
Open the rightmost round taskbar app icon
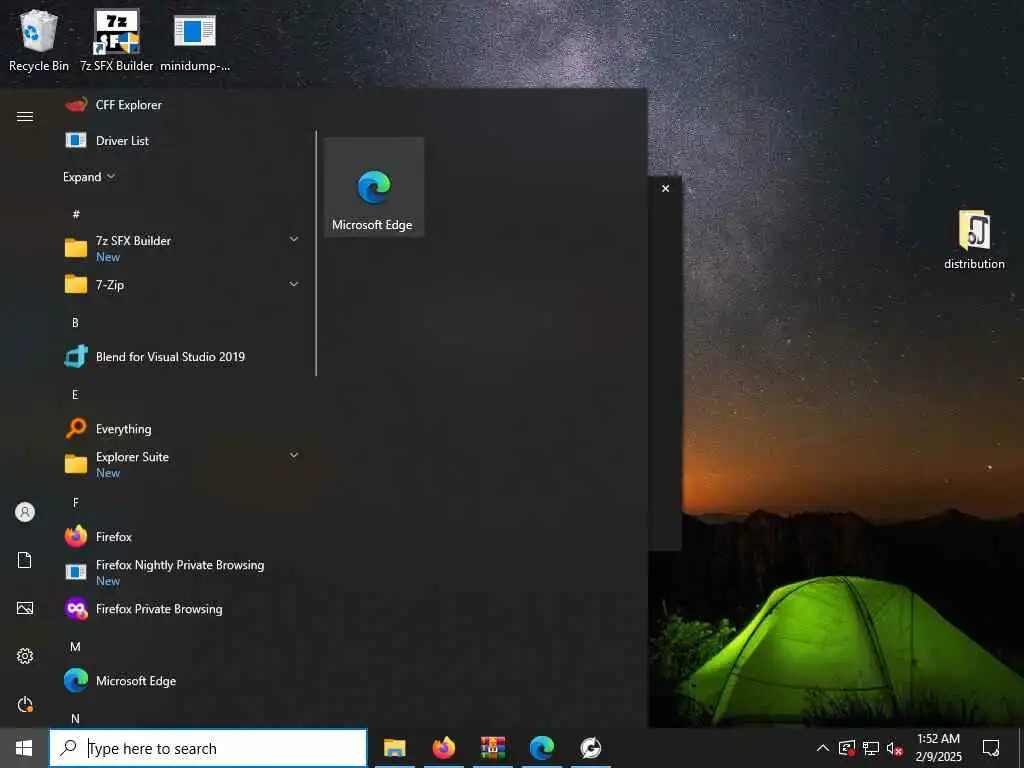[x=591, y=748]
